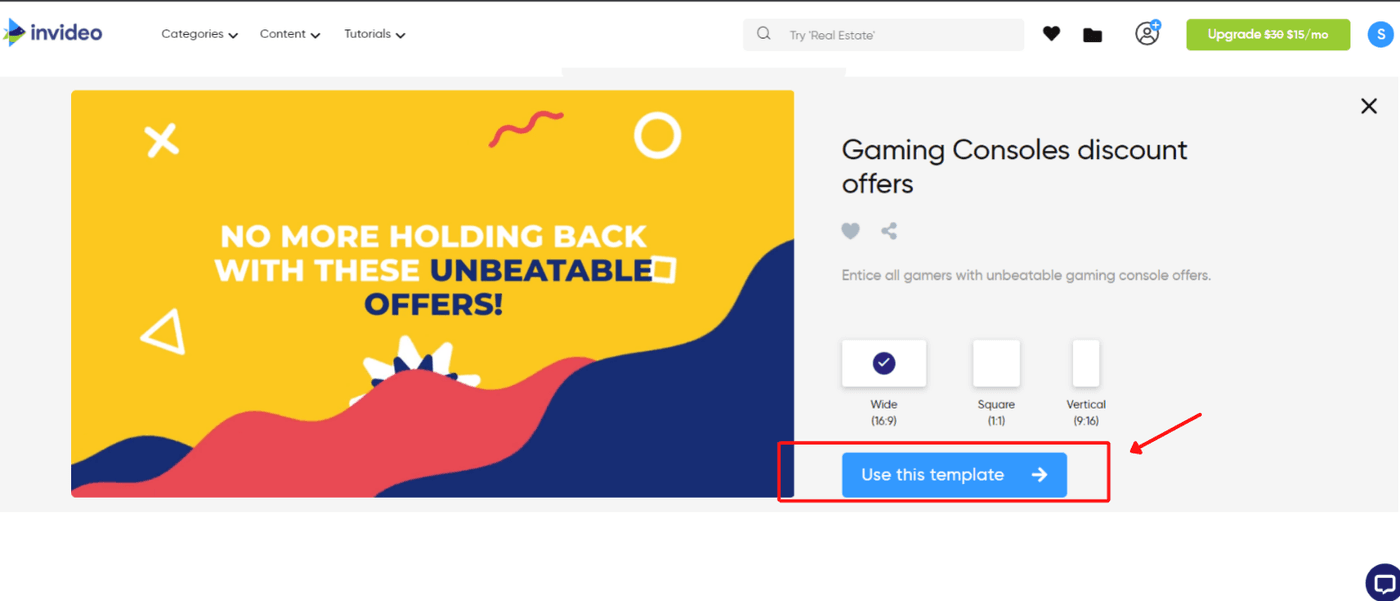
Task: Open the projects folder icon
Action: 1092,35
